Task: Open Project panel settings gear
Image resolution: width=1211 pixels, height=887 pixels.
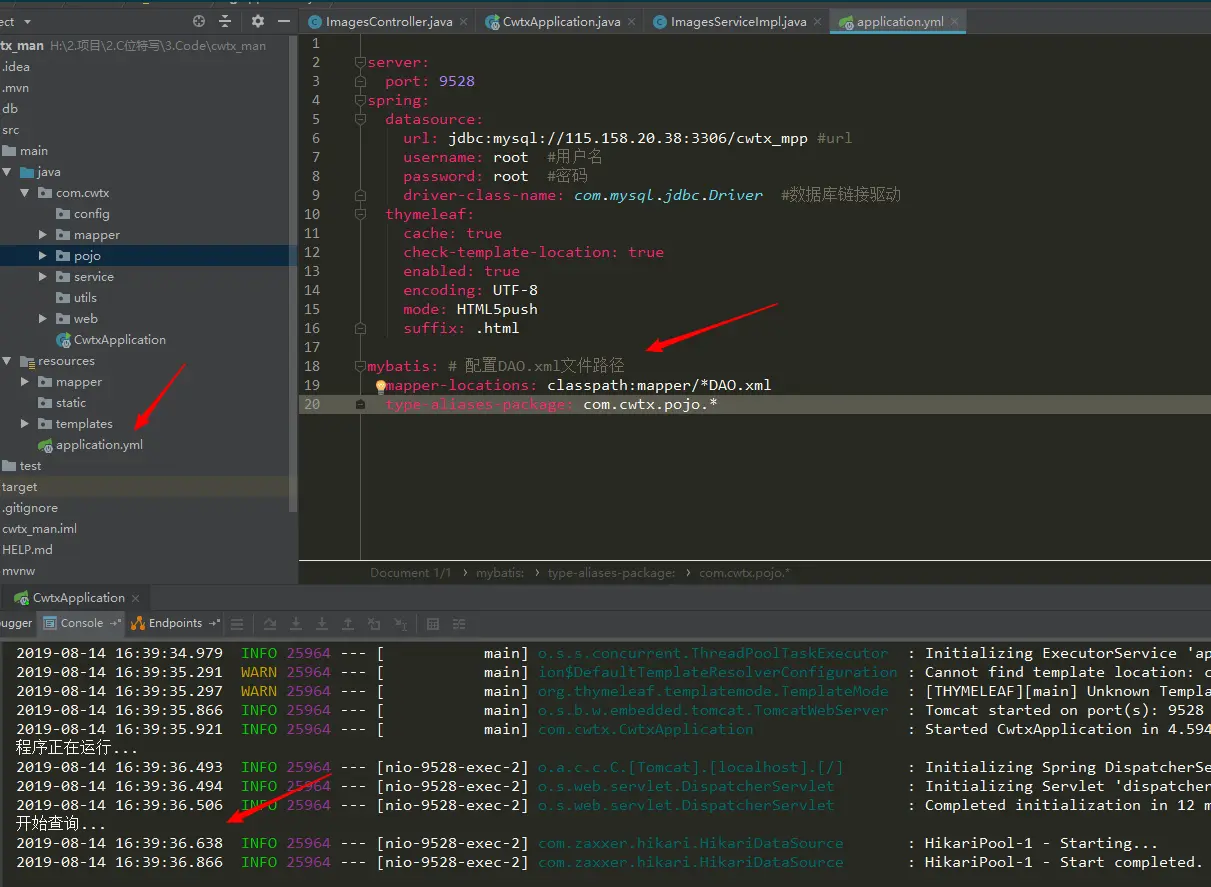Action: [258, 21]
